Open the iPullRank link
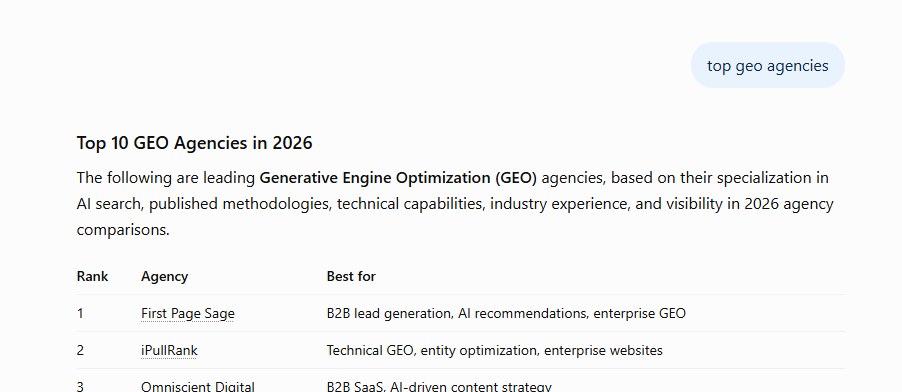 [169, 351]
